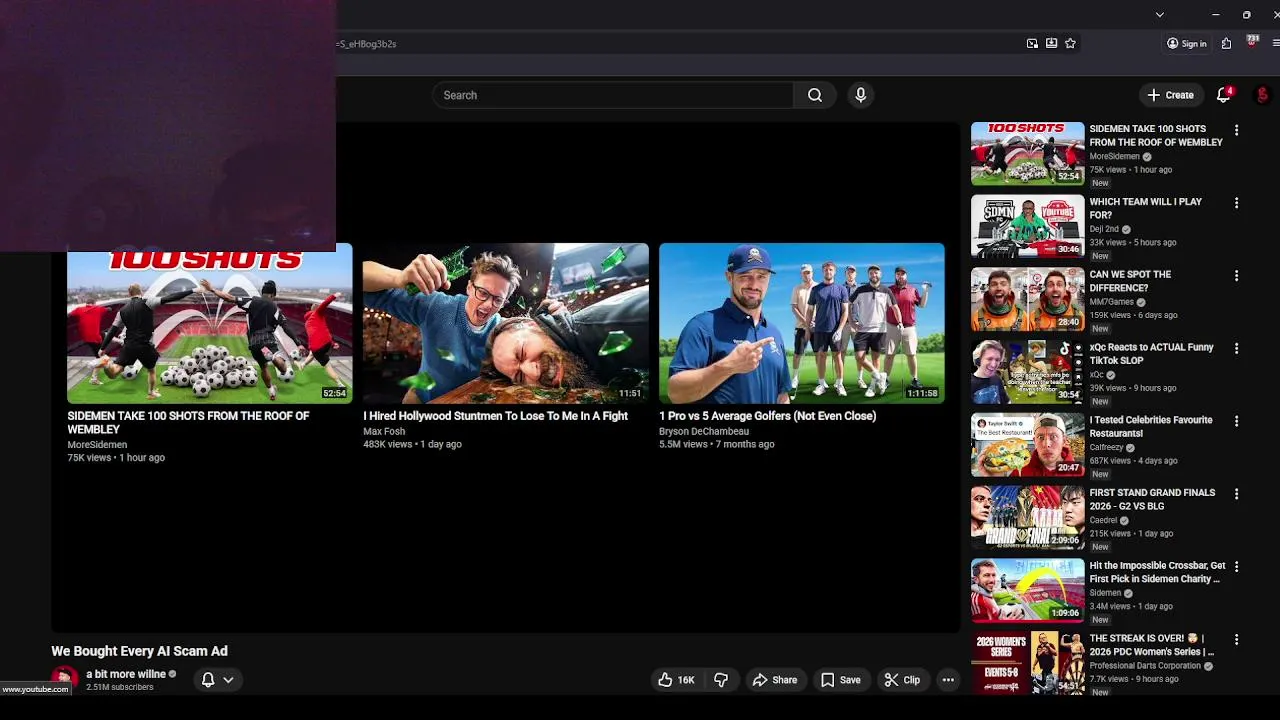
Task: Click the Create button
Action: 1170,95
